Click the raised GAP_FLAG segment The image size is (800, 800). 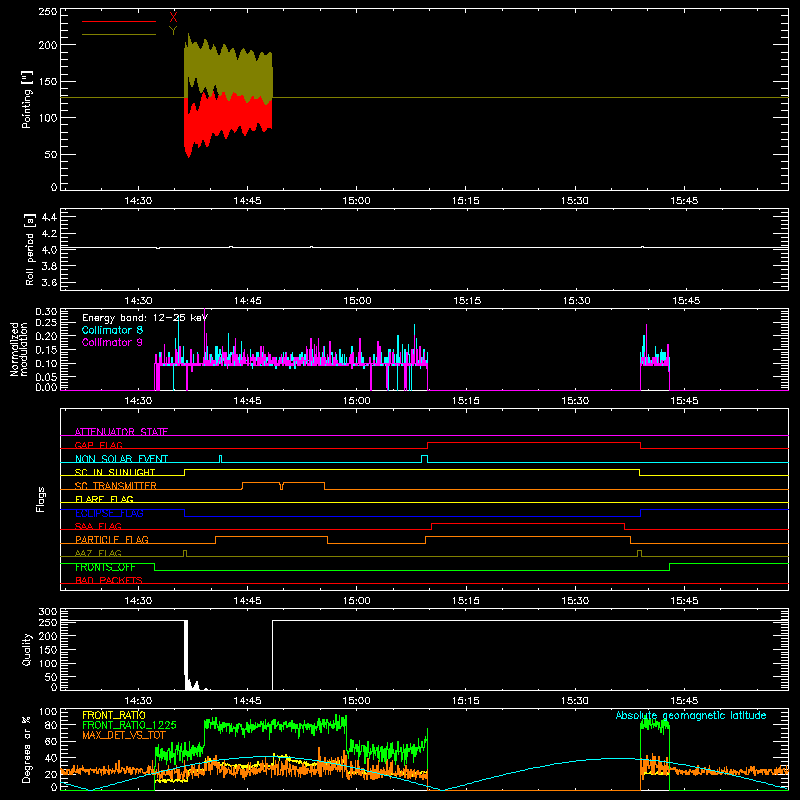pos(534,443)
